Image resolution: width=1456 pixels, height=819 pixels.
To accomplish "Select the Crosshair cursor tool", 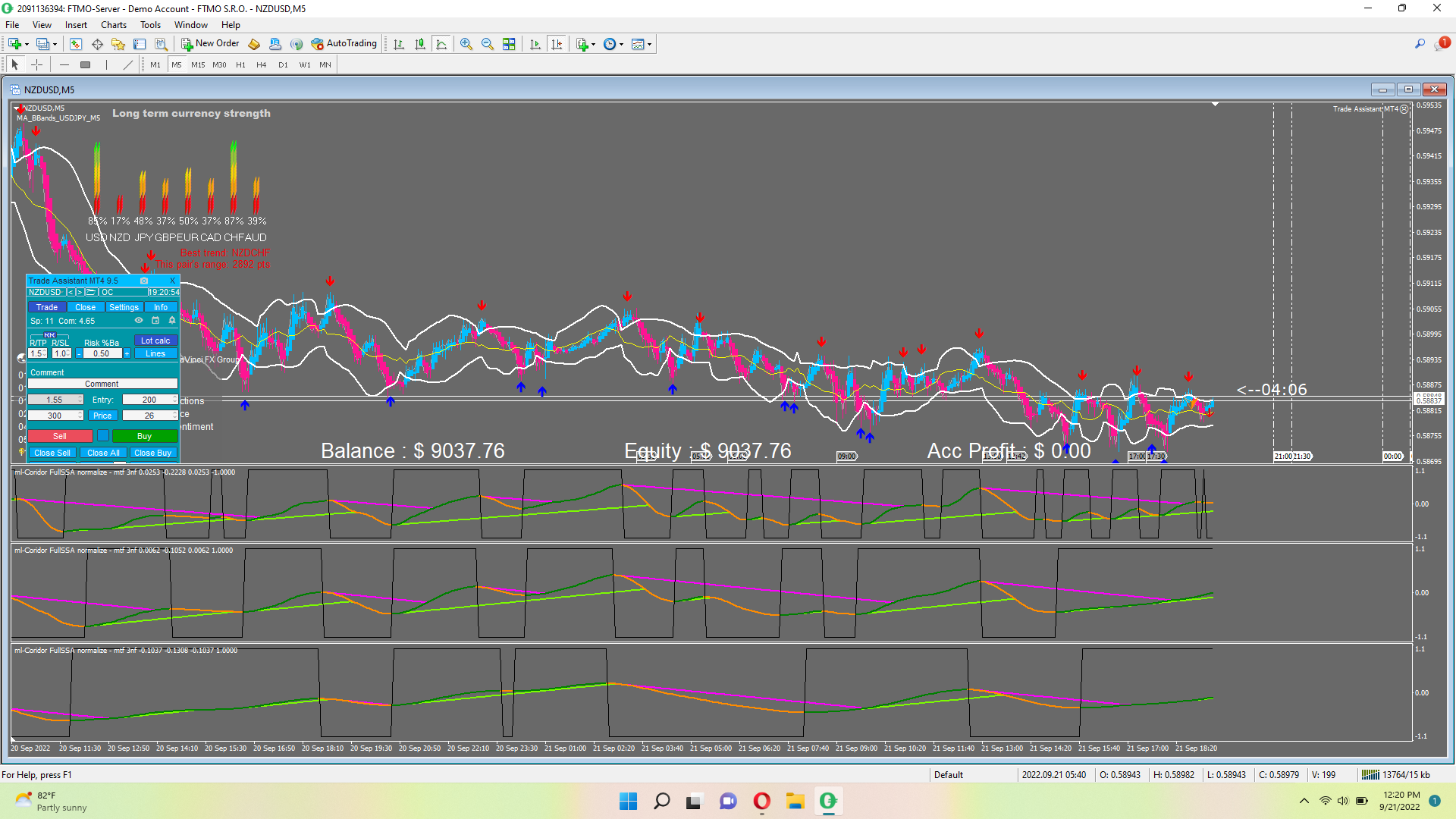I will [36, 65].
